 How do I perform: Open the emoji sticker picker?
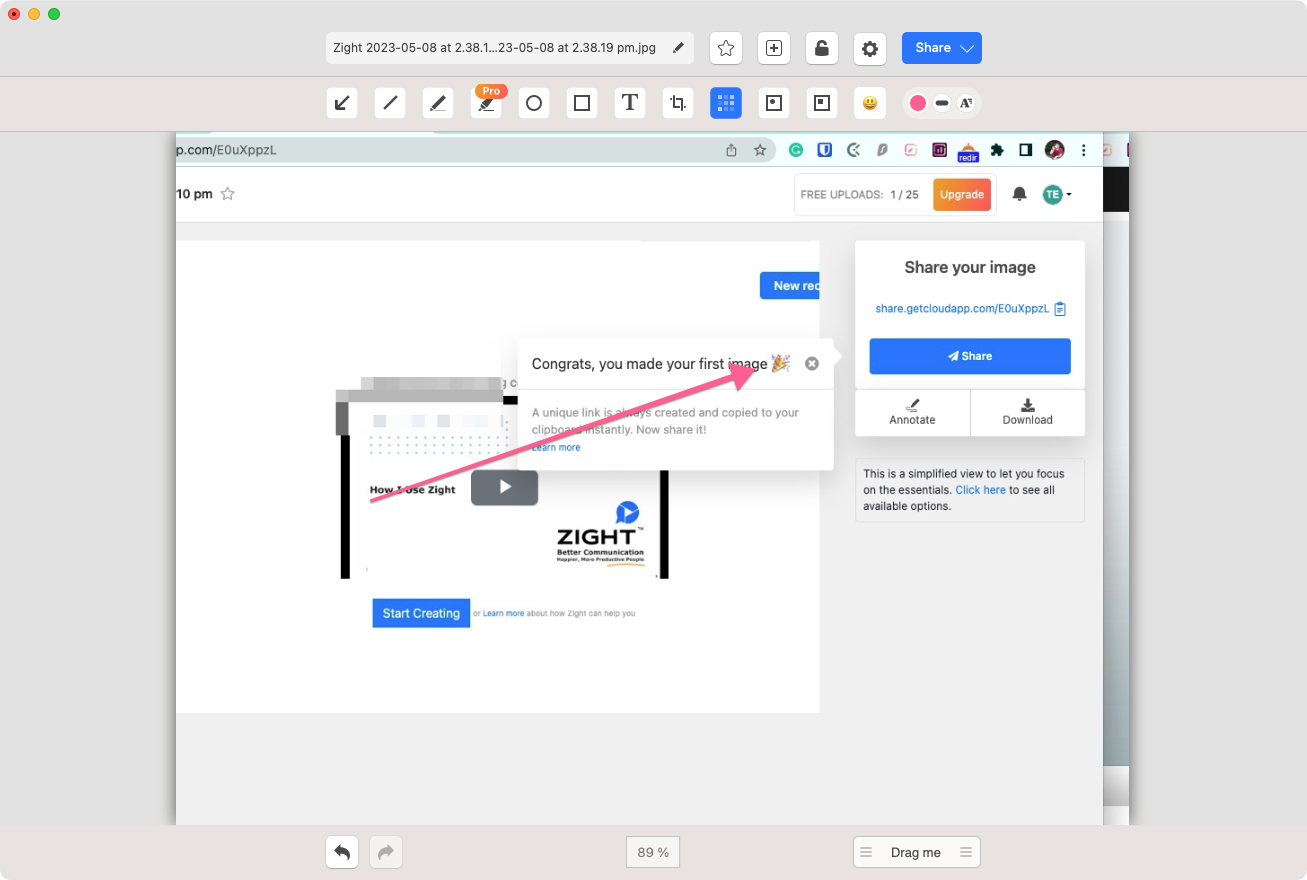[870, 102]
